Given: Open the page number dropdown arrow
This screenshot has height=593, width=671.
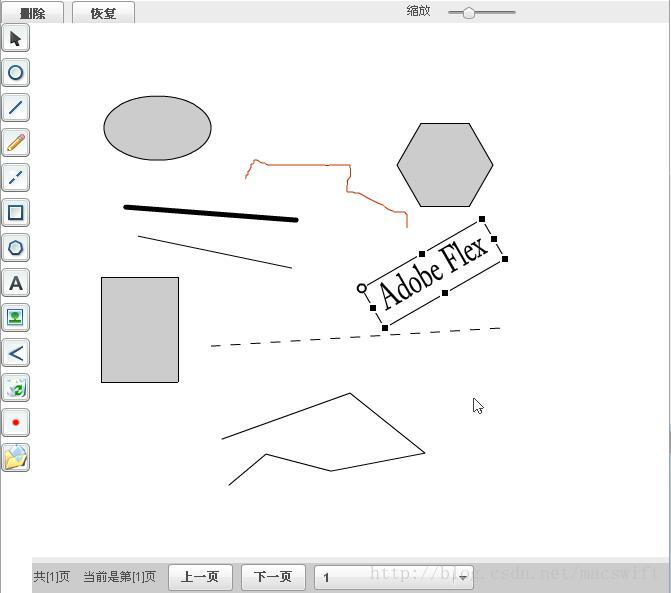Looking at the screenshot, I should 463,578.
